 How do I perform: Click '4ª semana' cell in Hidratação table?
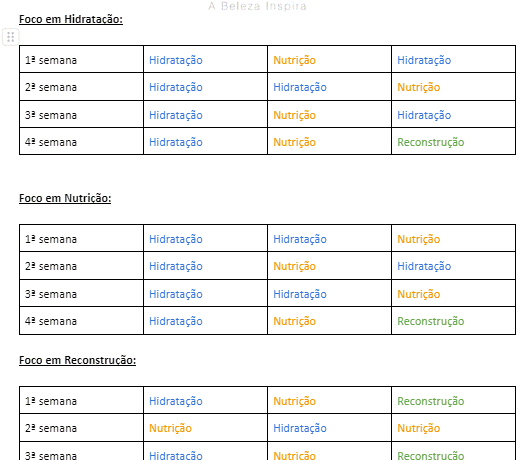coord(81,142)
